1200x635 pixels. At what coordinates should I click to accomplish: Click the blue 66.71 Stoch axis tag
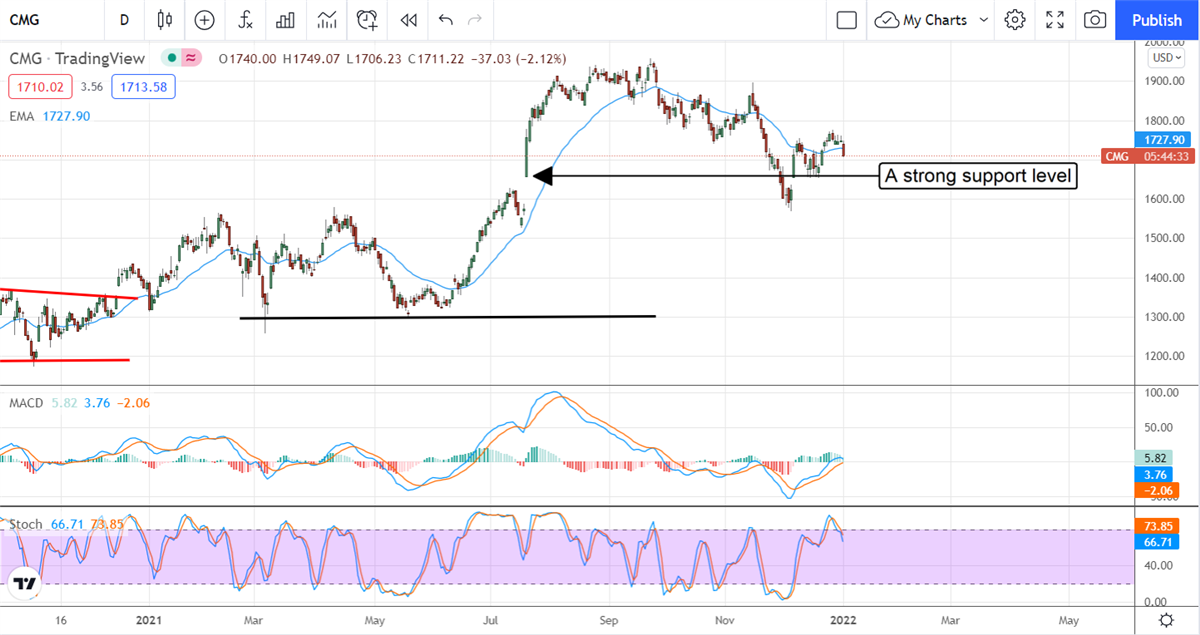pyautogui.click(x=1156, y=541)
